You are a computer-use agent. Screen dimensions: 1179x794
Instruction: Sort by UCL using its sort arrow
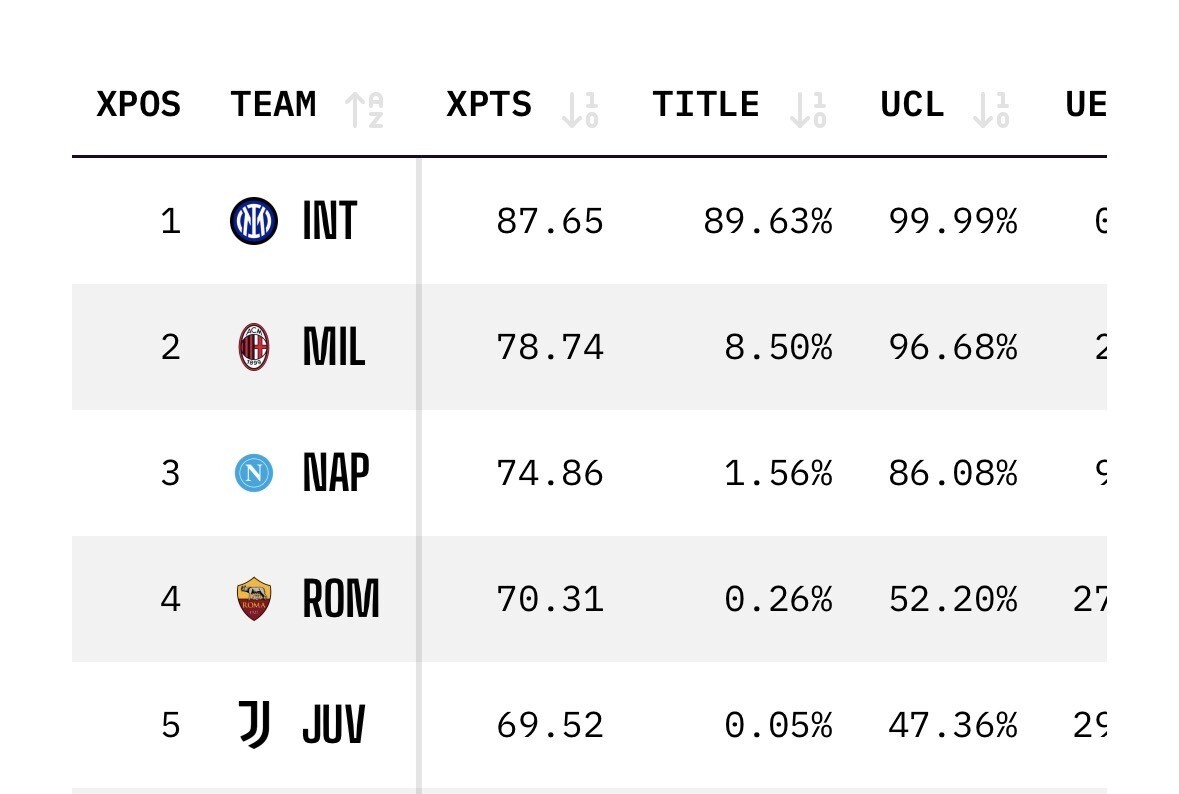(x=991, y=109)
